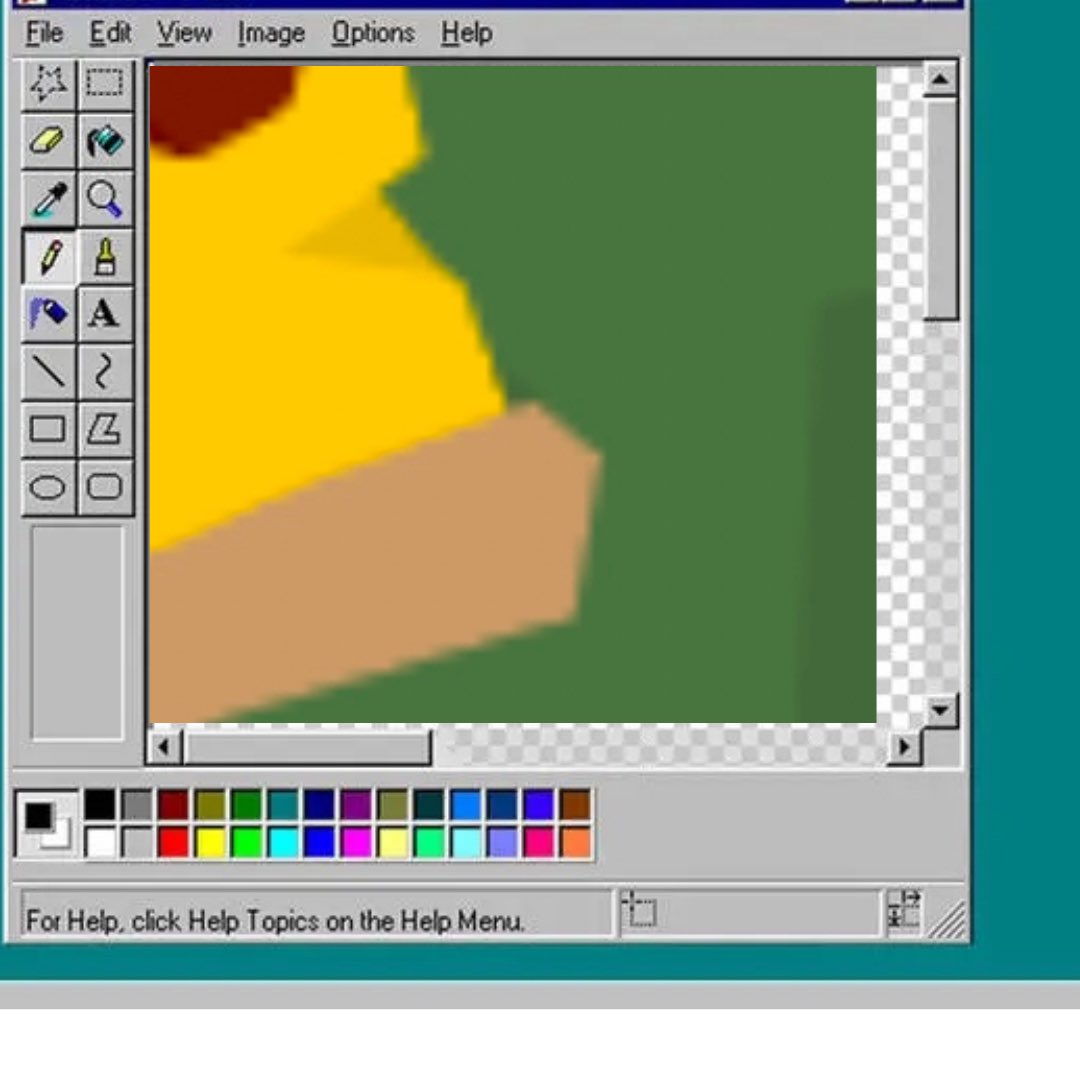The height and width of the screenshot is (1080, 1080).
Task: Select the light gray swatch
Action: 136,842
